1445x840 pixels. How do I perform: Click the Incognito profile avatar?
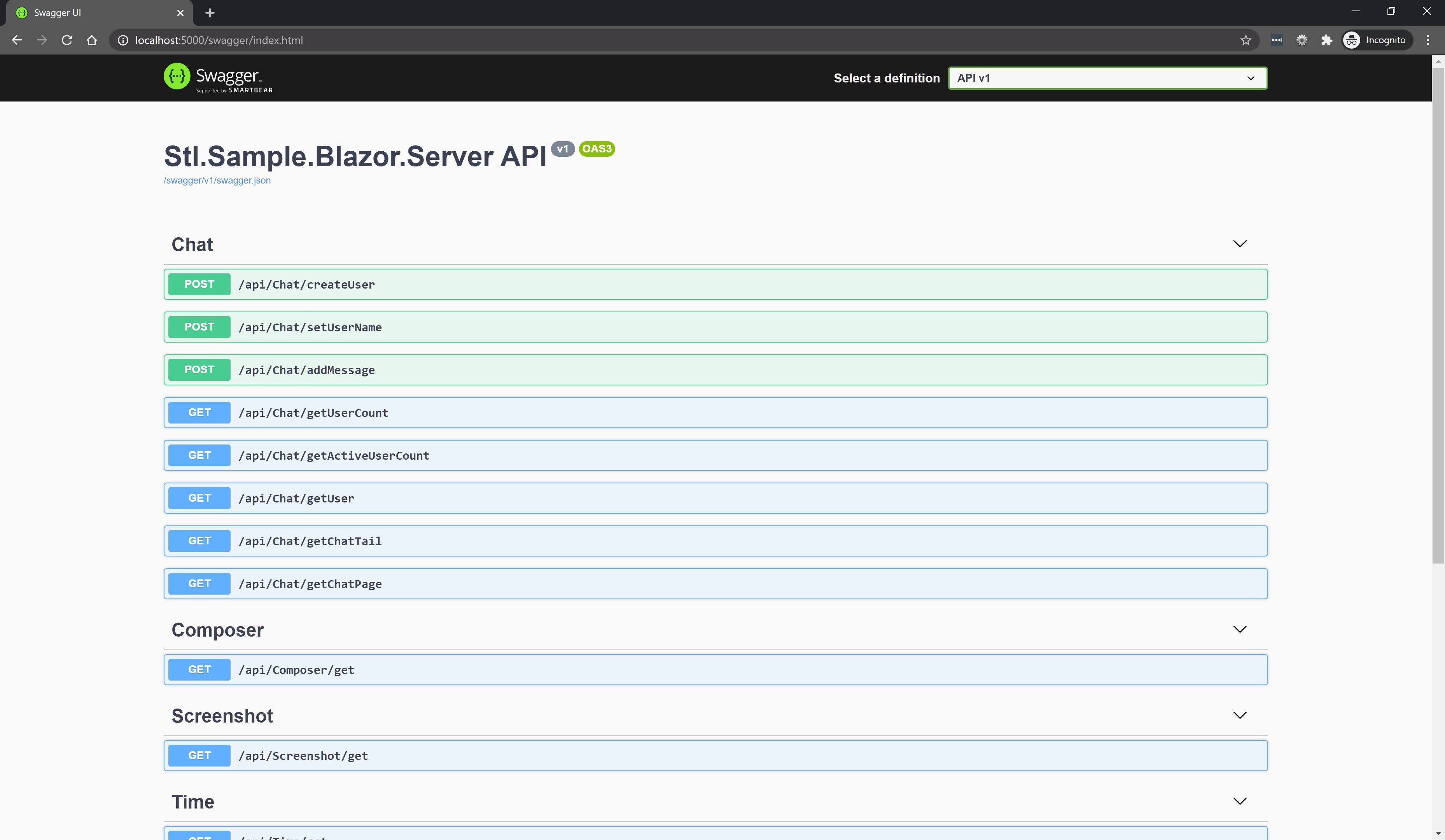pyautogui.click(x=1352, y=40)
